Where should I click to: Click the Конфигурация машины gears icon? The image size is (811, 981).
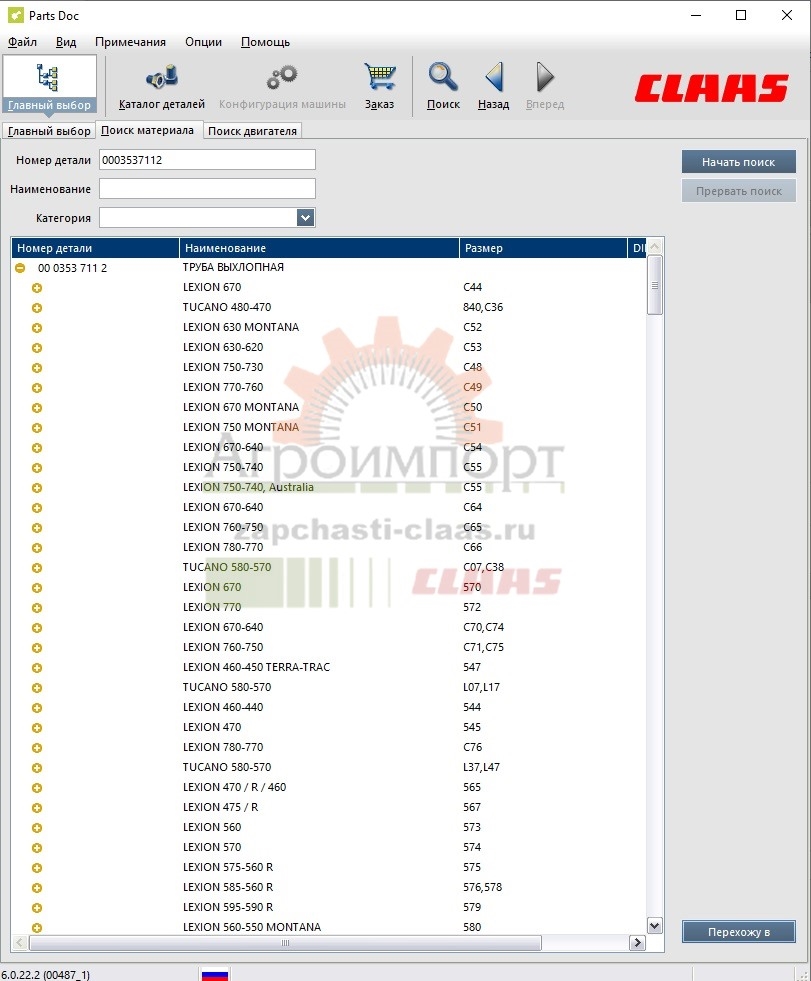point(282,87)
